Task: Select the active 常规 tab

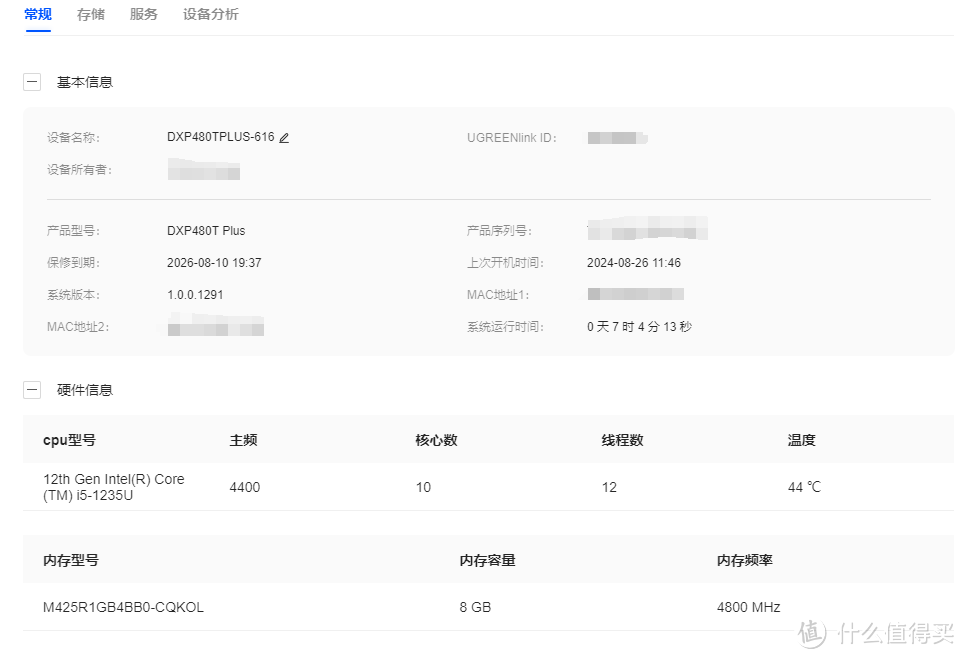Action: 37,14
